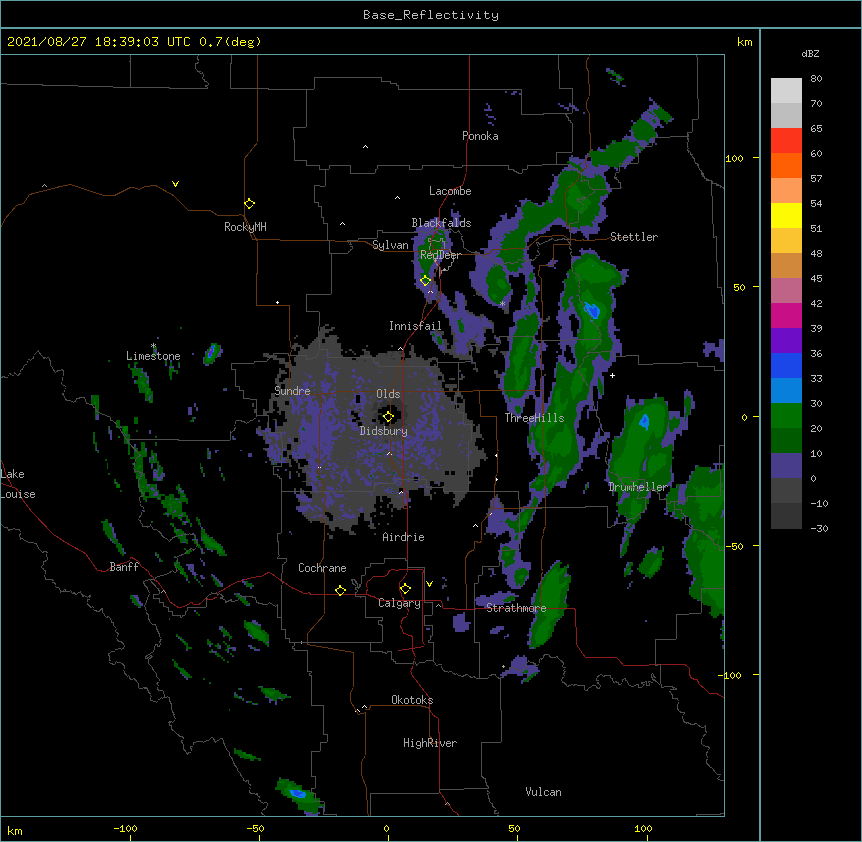862x842 pixels.
Task: Click the Drumheller label
Action: tap(638, 487)
